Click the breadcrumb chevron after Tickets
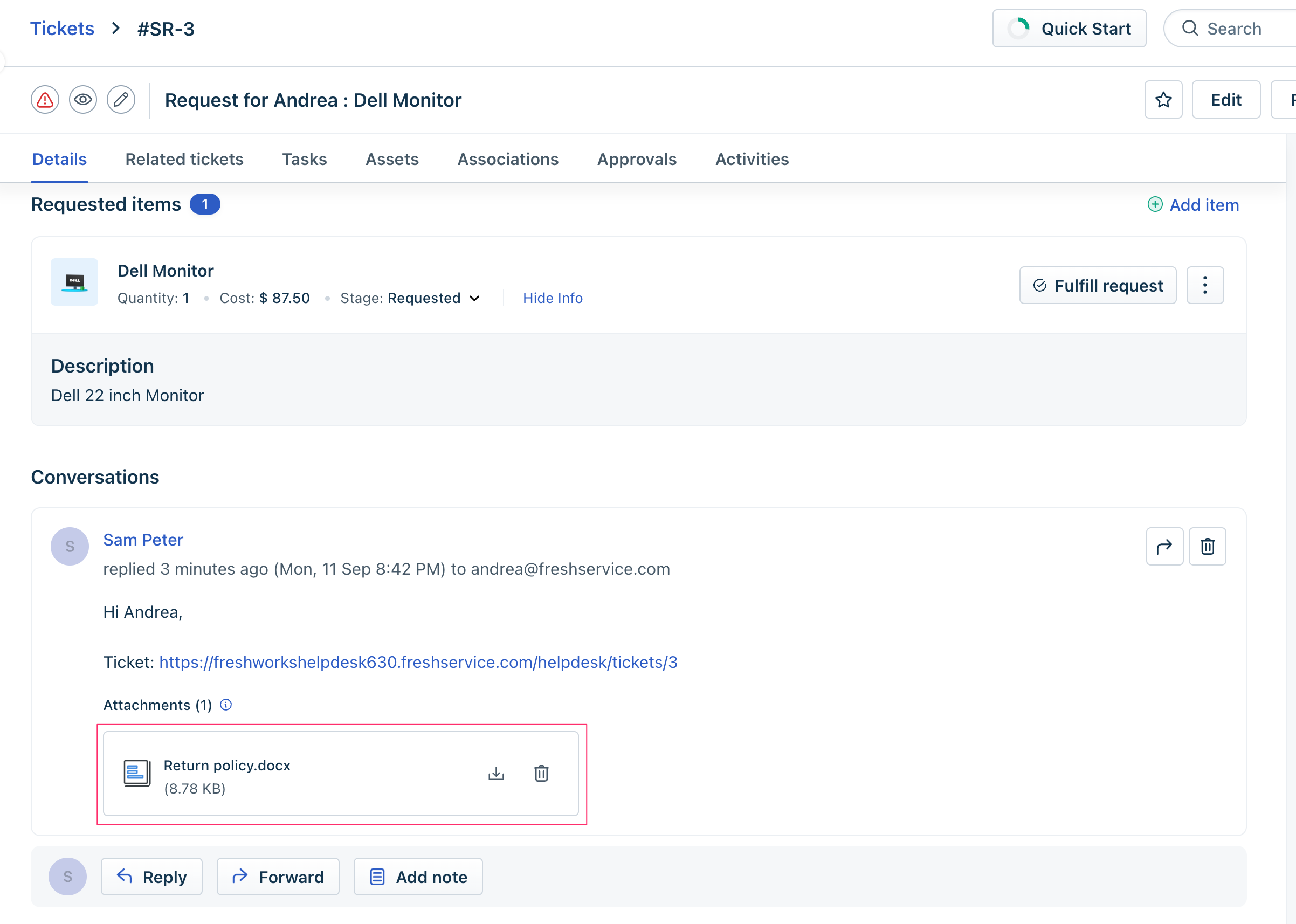The height and width of the screenshot is (924, 1296). pos(116,29)
